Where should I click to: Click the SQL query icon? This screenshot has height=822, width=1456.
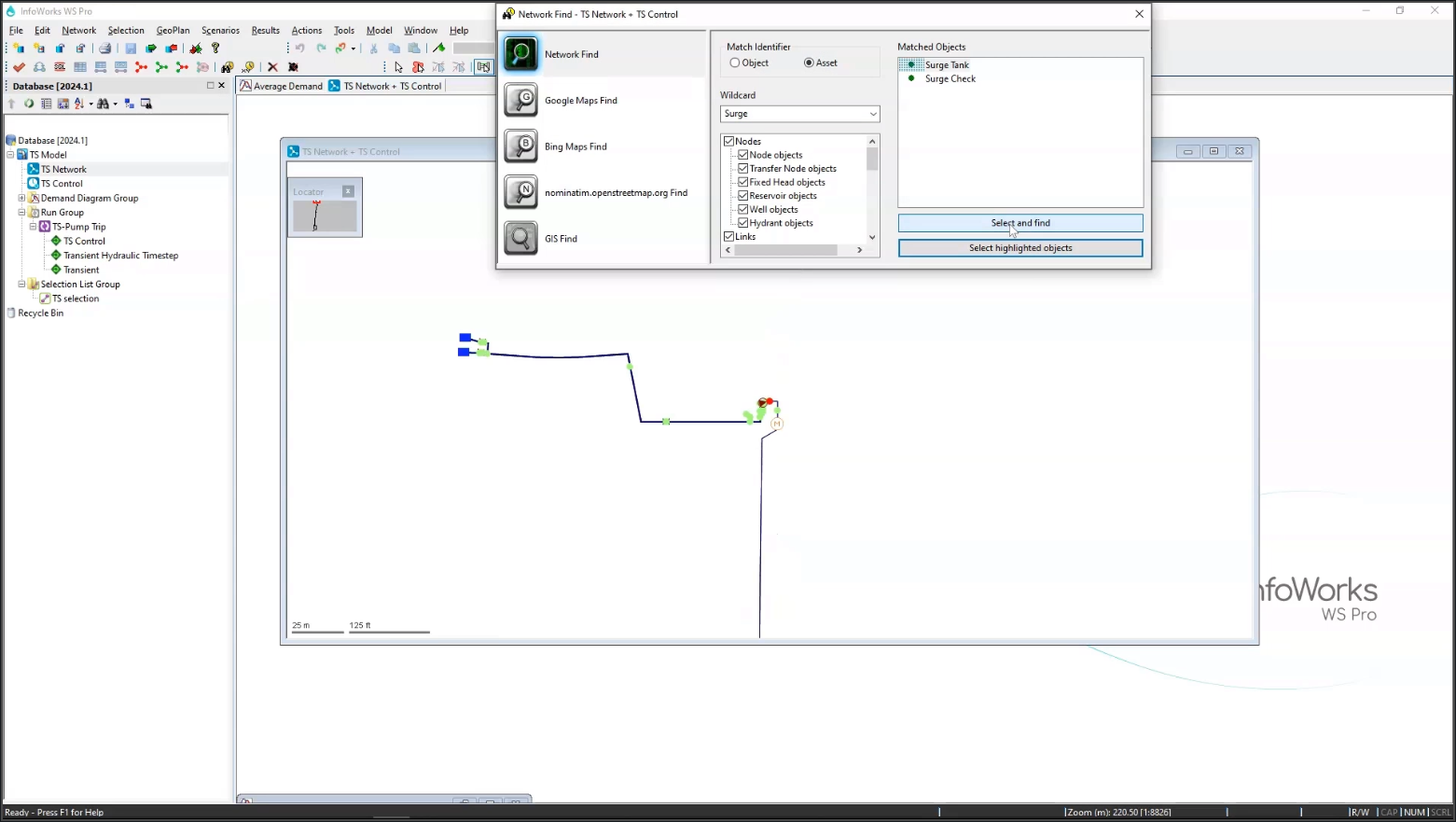[60, 67]
